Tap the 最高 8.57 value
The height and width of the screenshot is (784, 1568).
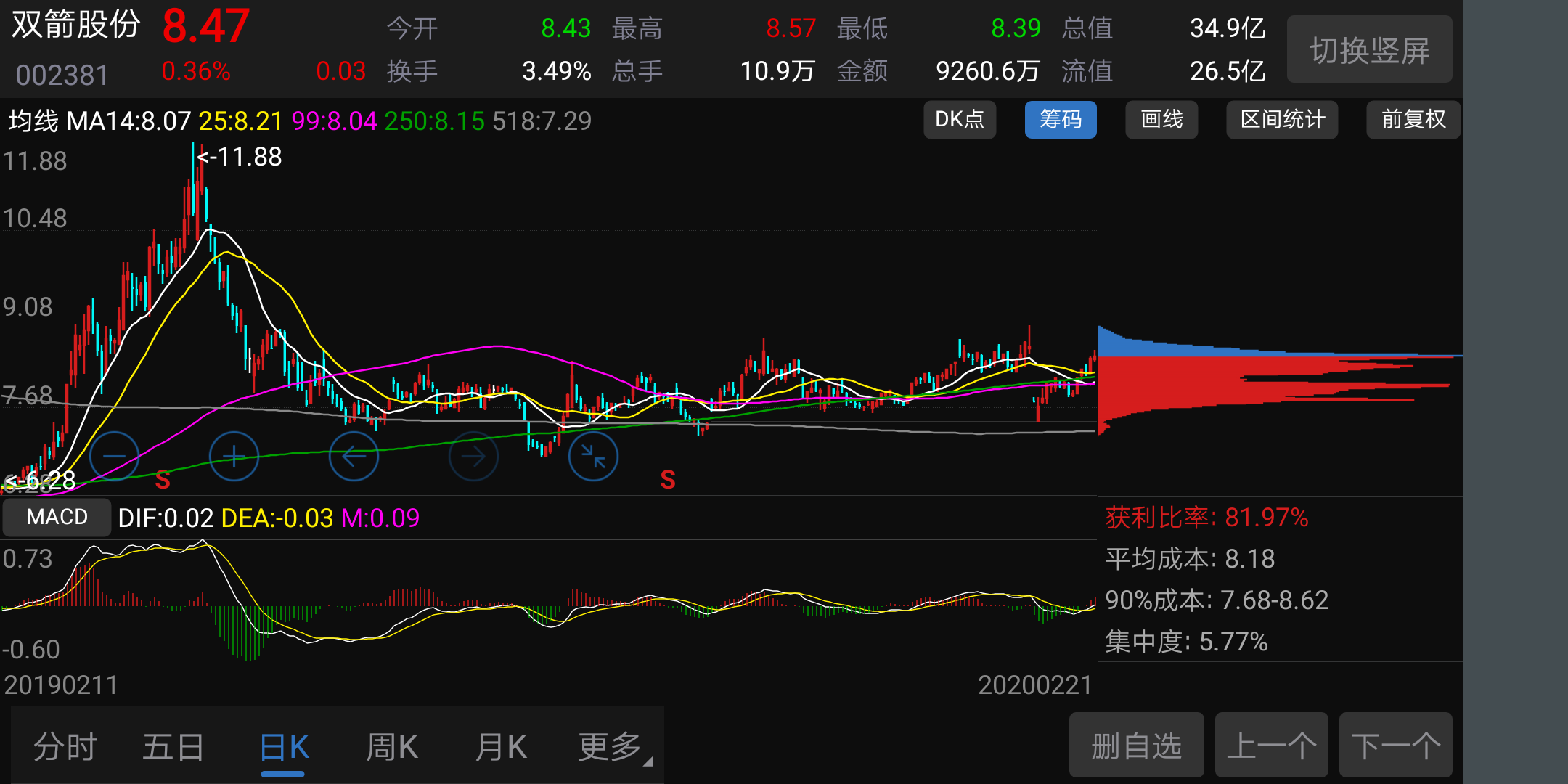(791, 28)
